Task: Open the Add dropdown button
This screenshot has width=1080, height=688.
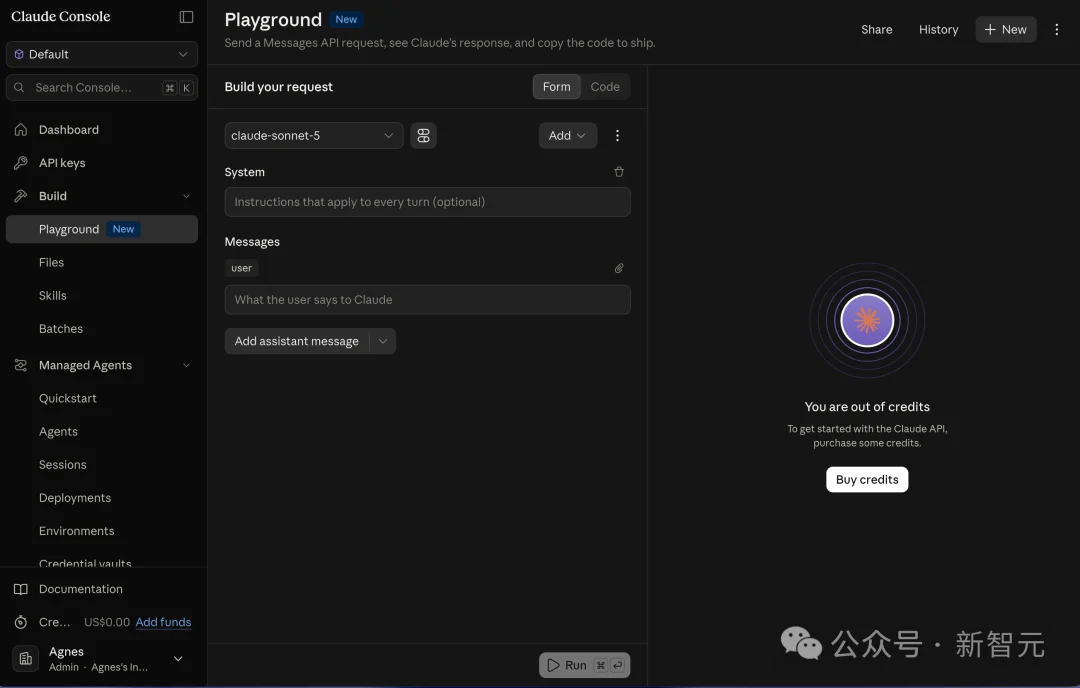Action: click(568, 136)
